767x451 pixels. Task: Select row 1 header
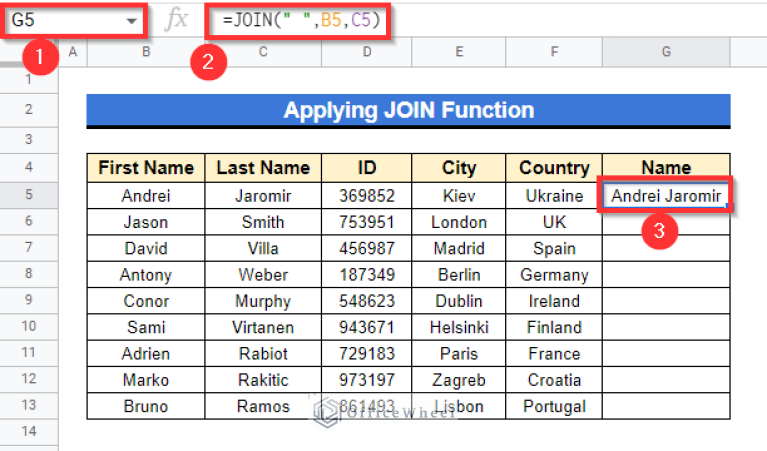(29, 79)
